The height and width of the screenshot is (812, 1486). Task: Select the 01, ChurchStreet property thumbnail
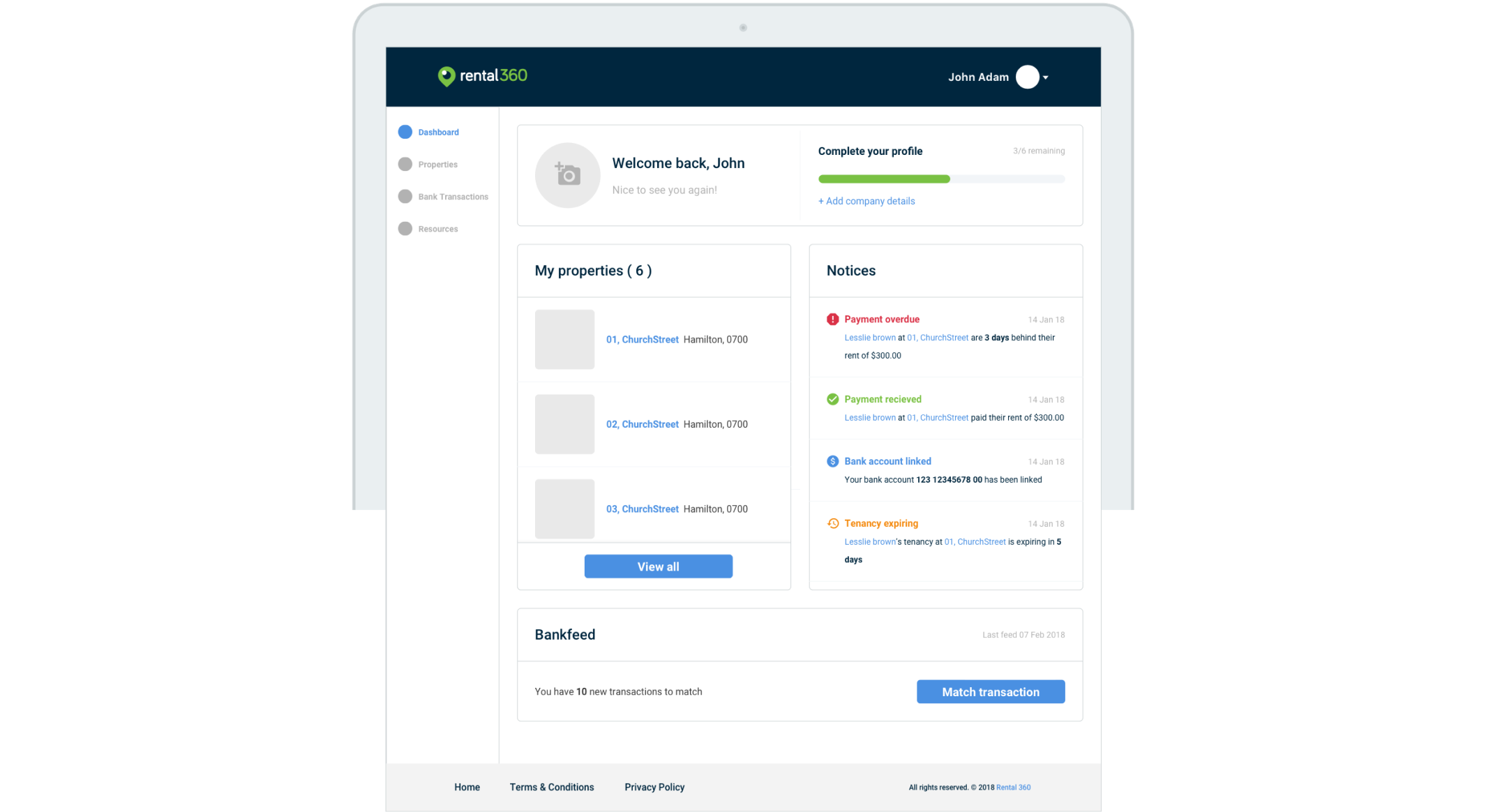coord(564,340)
